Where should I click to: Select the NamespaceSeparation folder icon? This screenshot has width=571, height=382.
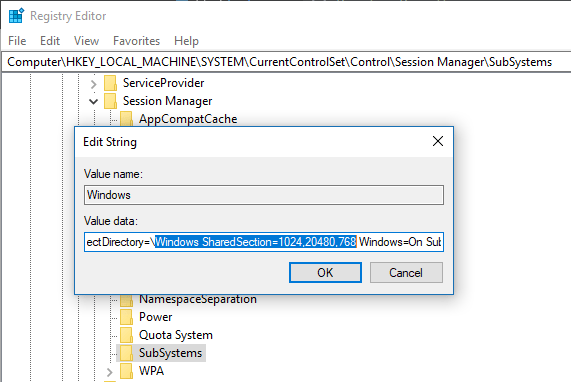[126, 300]
